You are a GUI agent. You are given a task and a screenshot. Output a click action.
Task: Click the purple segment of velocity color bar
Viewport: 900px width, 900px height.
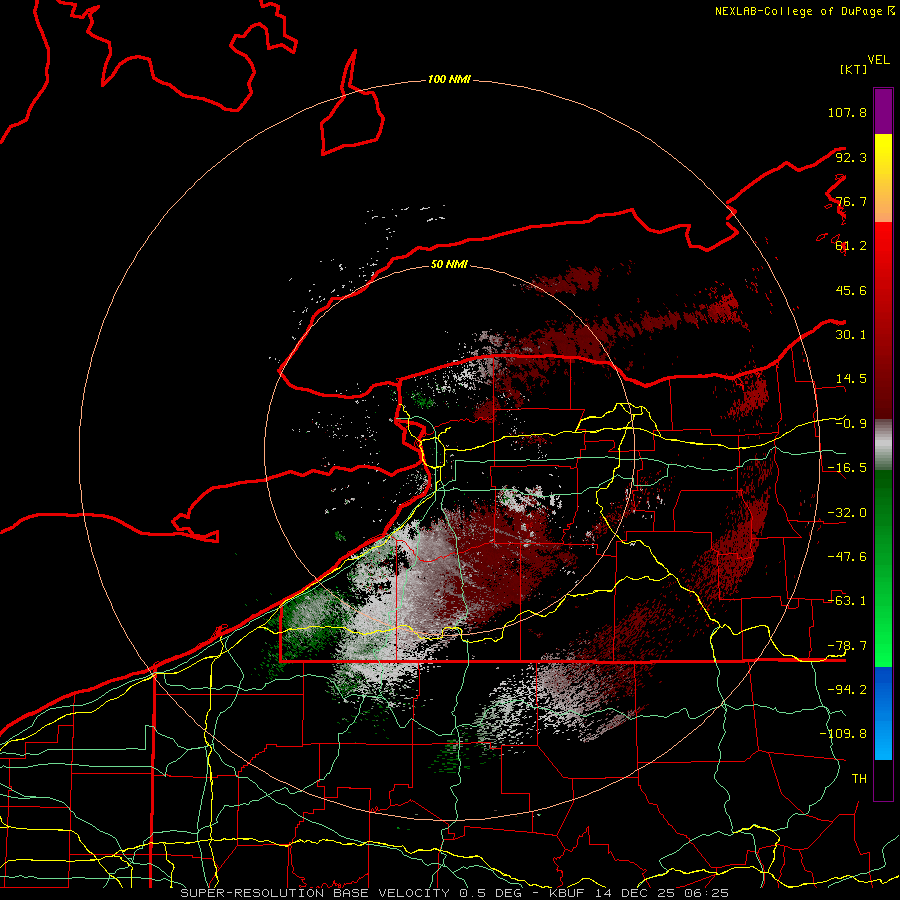883,111
